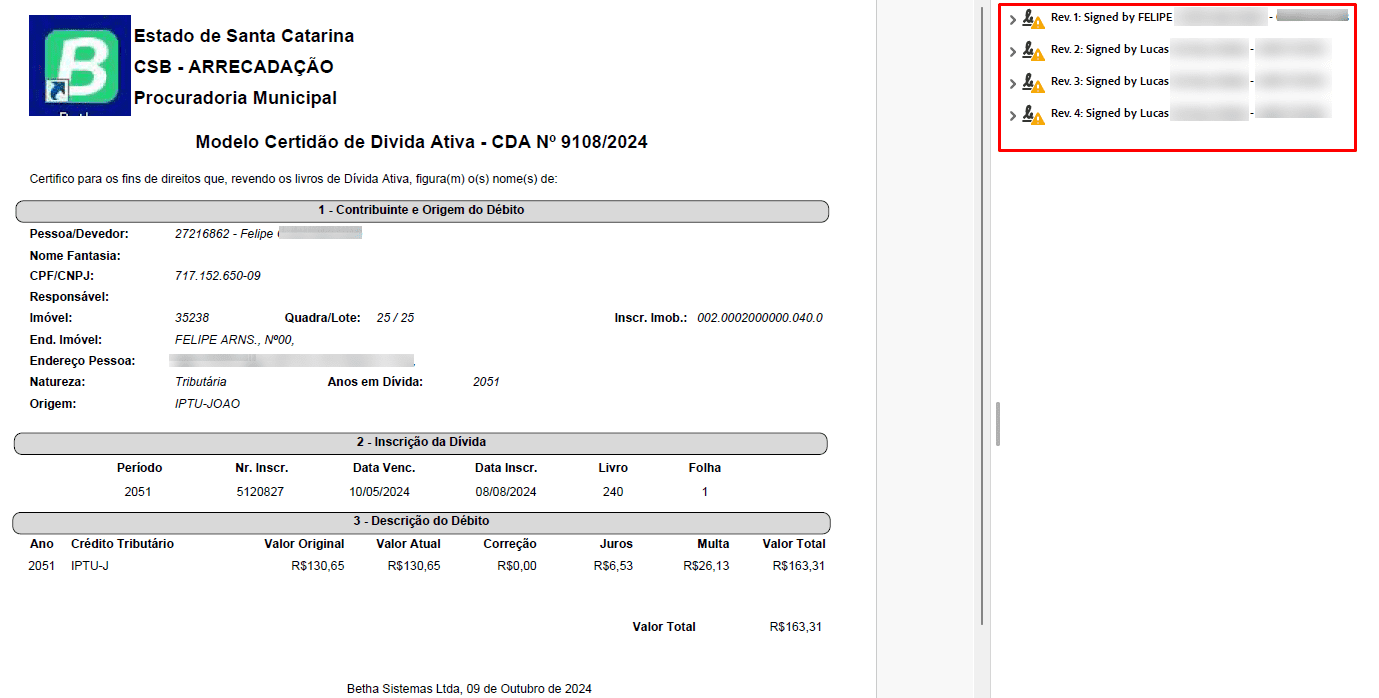Screen dimensions: 1379x698
Task: Click the "3 - Descrição do Débito" section header
Action: (421, 522)
